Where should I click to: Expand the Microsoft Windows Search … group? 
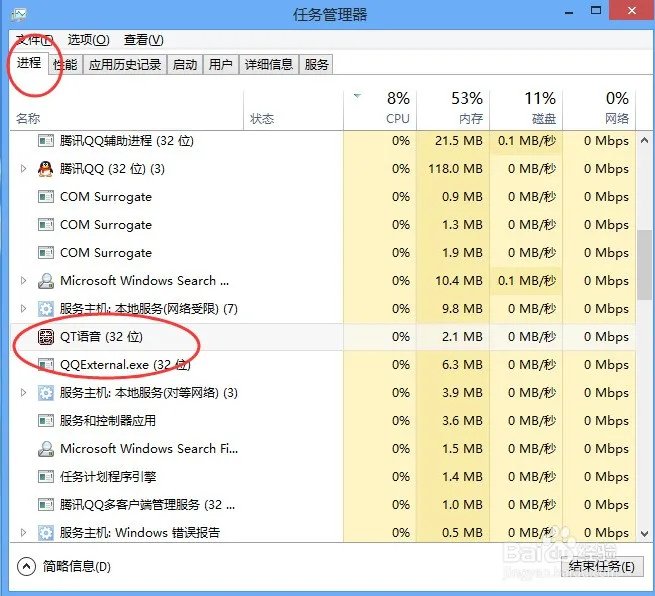point(23,281)
